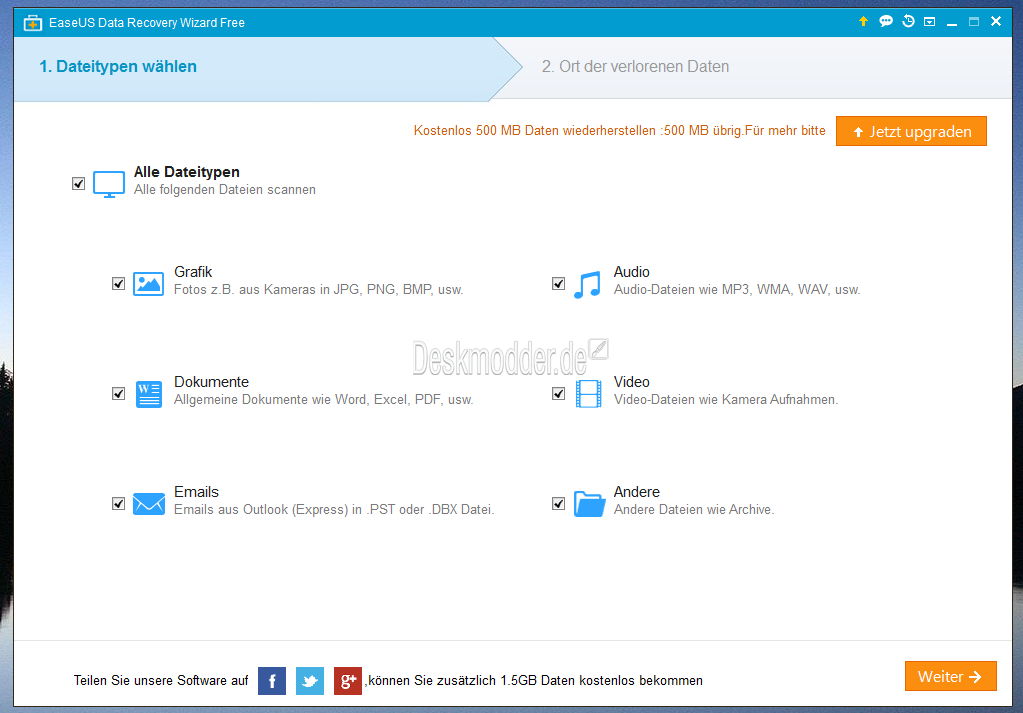Click the Dokumente label
The width and height of the screenshot is (1023, 713).
[211, 382]
